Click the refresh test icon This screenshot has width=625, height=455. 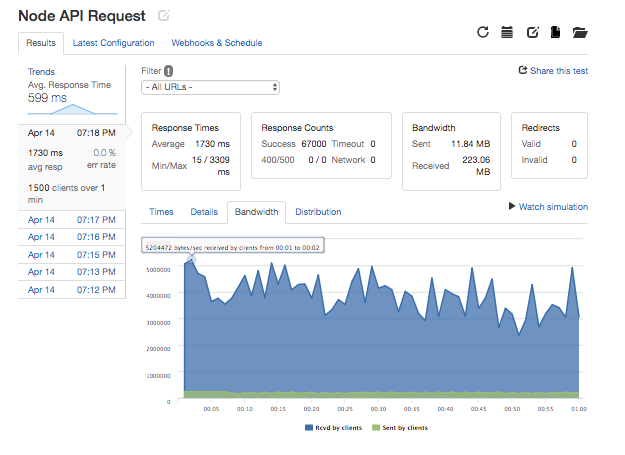[483, 32]
